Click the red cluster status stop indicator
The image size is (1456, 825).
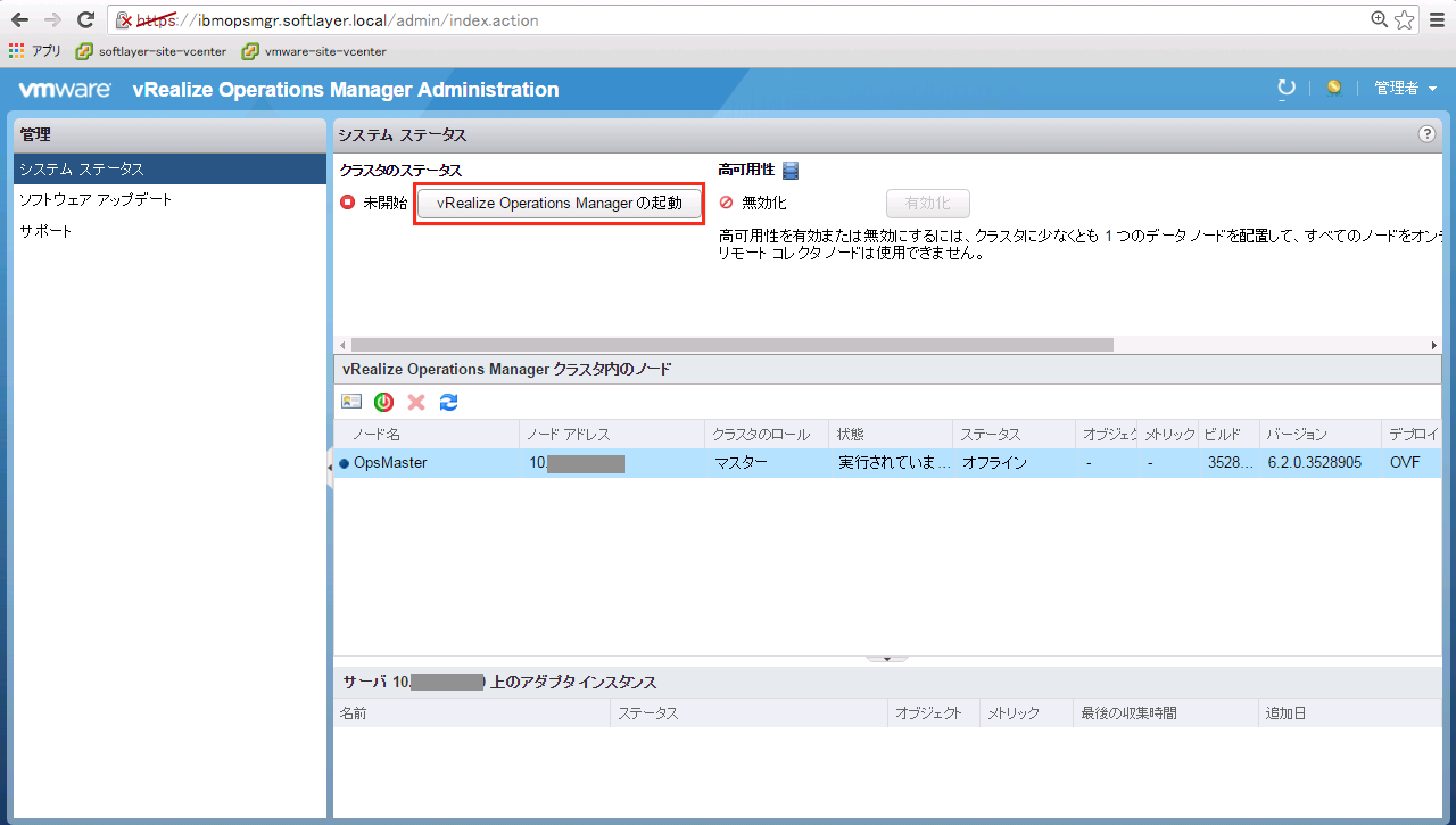pos(348,203)
